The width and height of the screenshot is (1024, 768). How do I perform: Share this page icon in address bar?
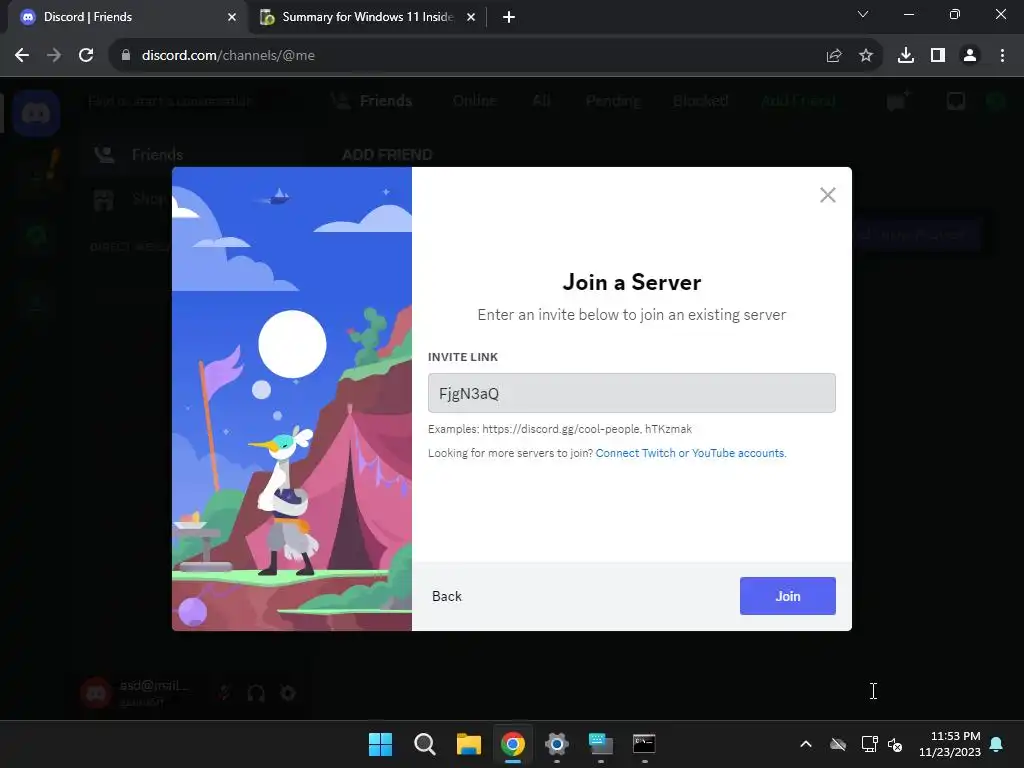(x=834, y=56)
